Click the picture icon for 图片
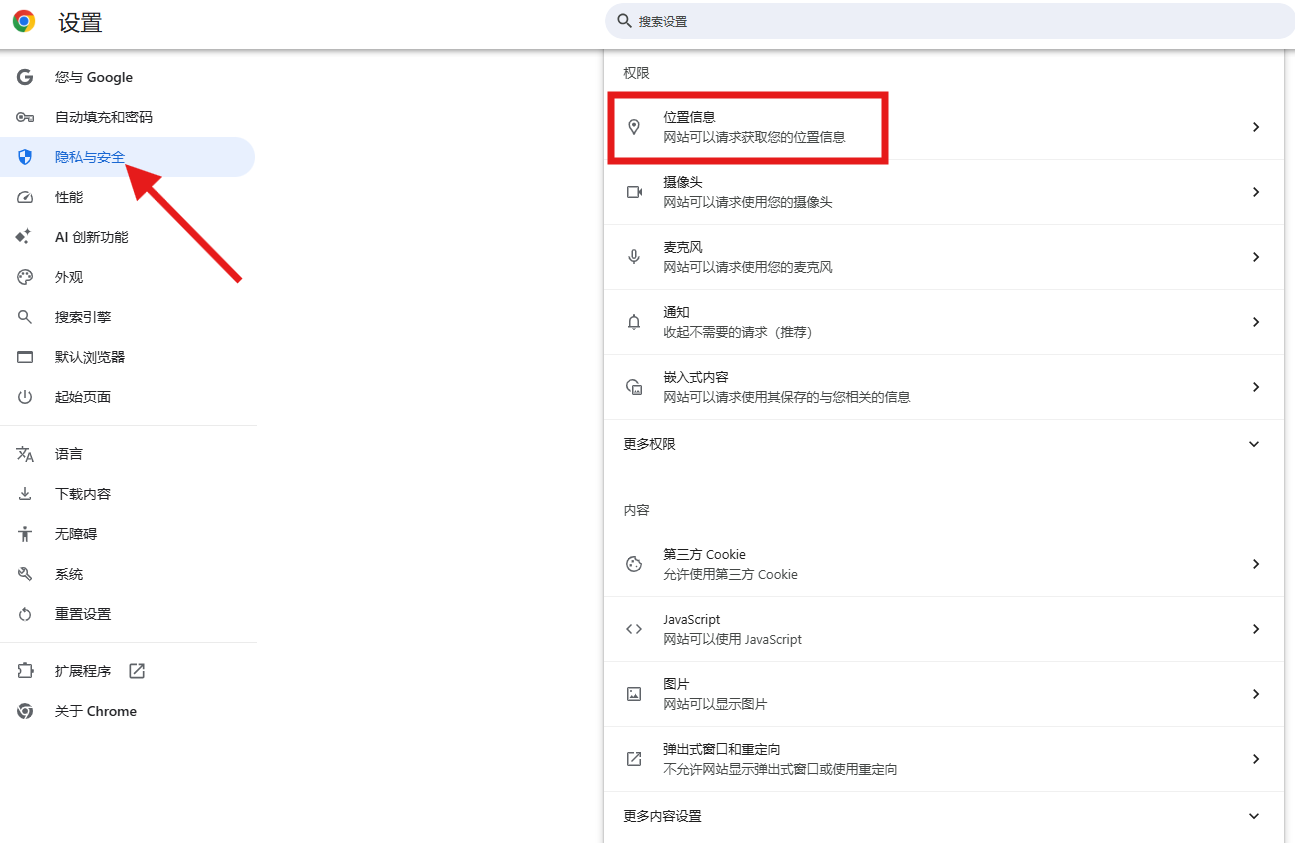1295x843 pixels. click(x=634, y=694)
